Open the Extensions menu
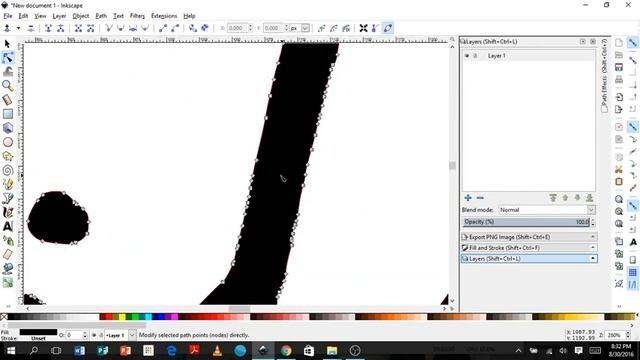640x360 pixels. tap(164, 16)
